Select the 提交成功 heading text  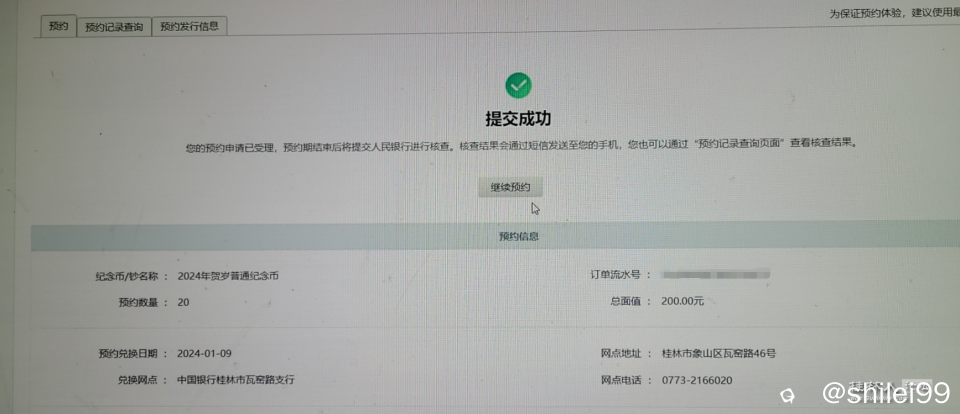[518, 118]
